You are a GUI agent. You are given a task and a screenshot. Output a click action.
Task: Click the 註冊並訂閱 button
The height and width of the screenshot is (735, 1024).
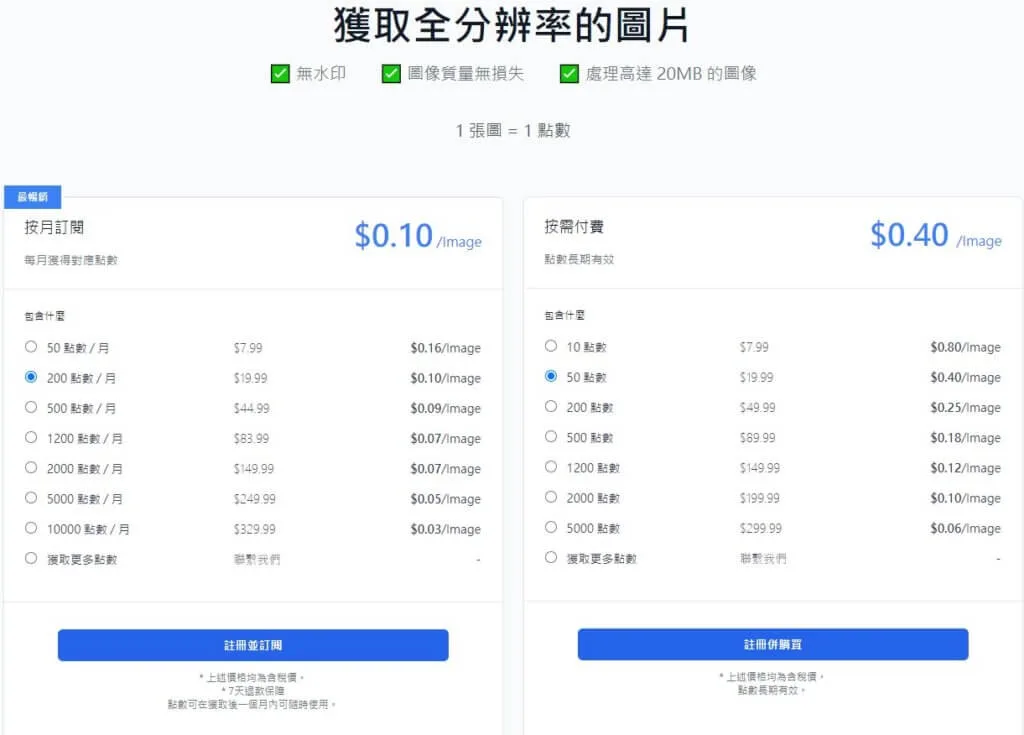[253, 645]
